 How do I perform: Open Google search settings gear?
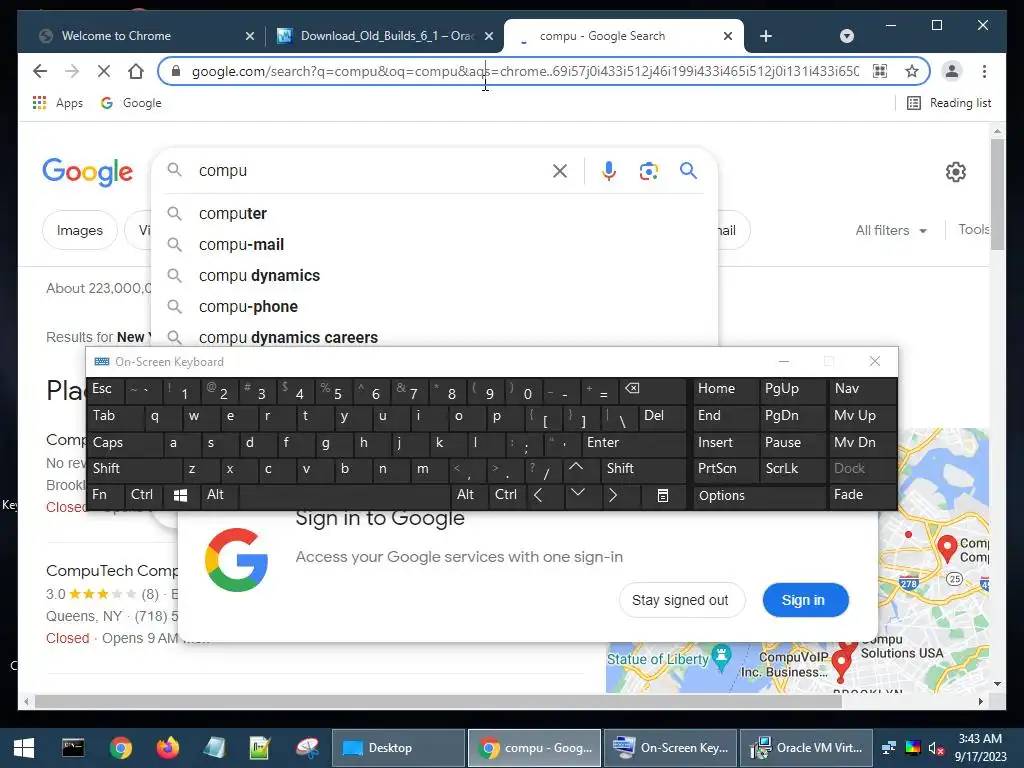click(955, 172)
